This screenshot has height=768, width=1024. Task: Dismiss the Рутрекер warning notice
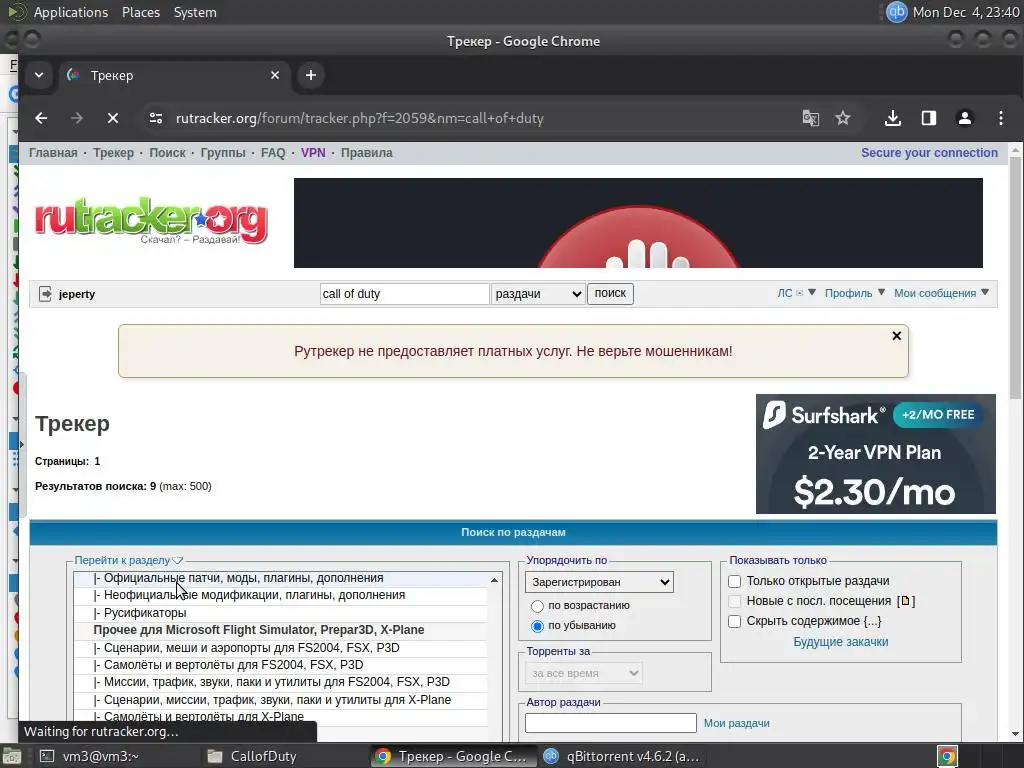tap(897, 336)
